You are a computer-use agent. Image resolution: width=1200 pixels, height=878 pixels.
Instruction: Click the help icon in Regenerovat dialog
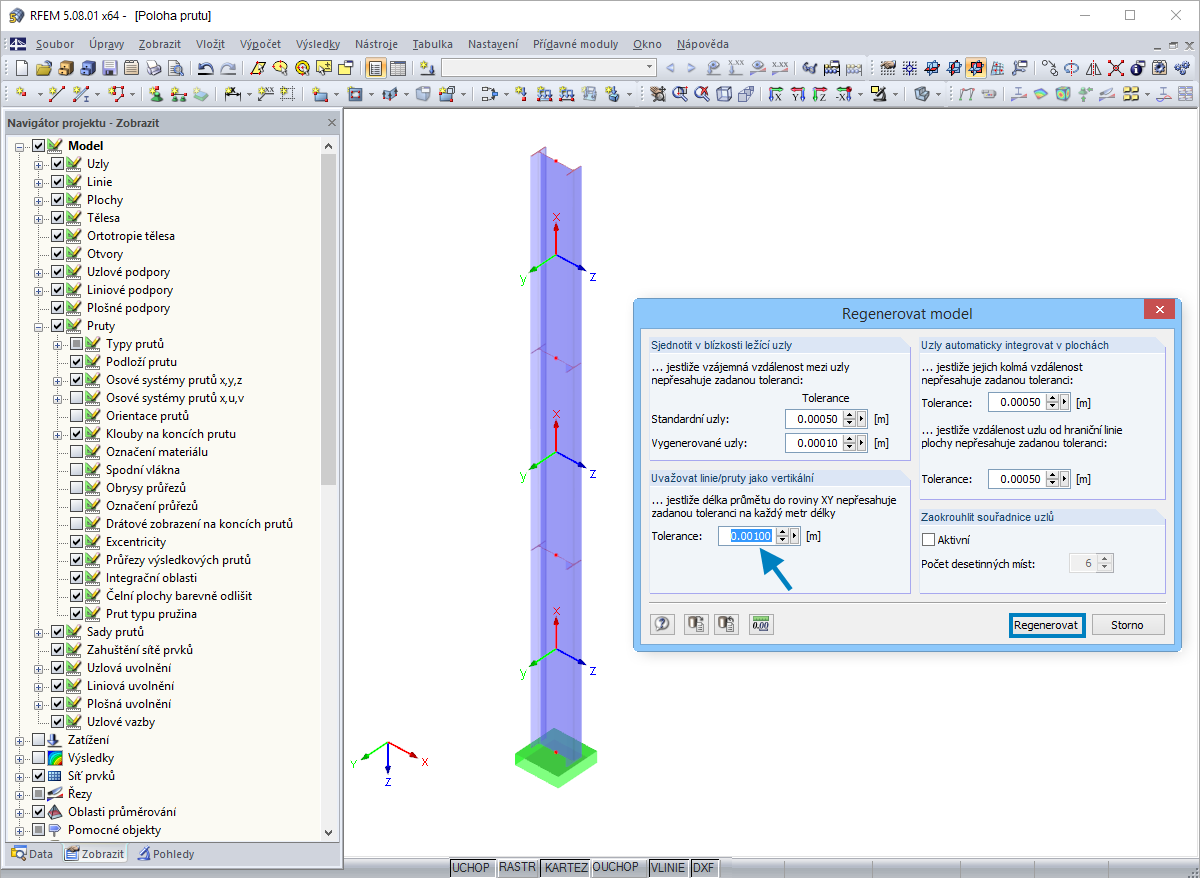(x=662, y=624)
